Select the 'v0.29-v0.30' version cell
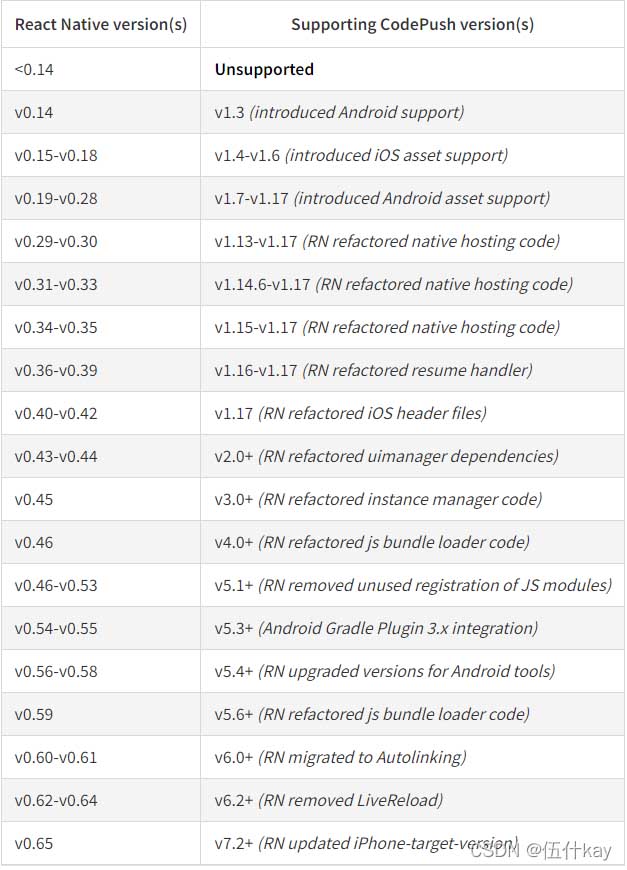Screen dimensions: 627x870 click(x=56, y=241)
